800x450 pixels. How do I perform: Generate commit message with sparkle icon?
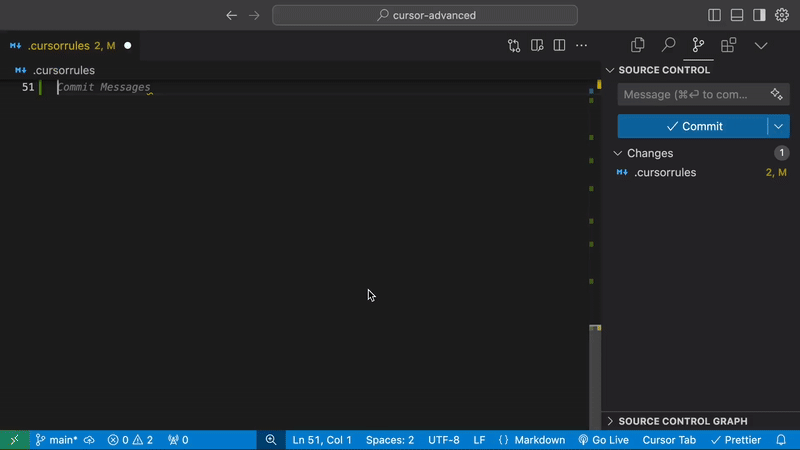(777, 94)
